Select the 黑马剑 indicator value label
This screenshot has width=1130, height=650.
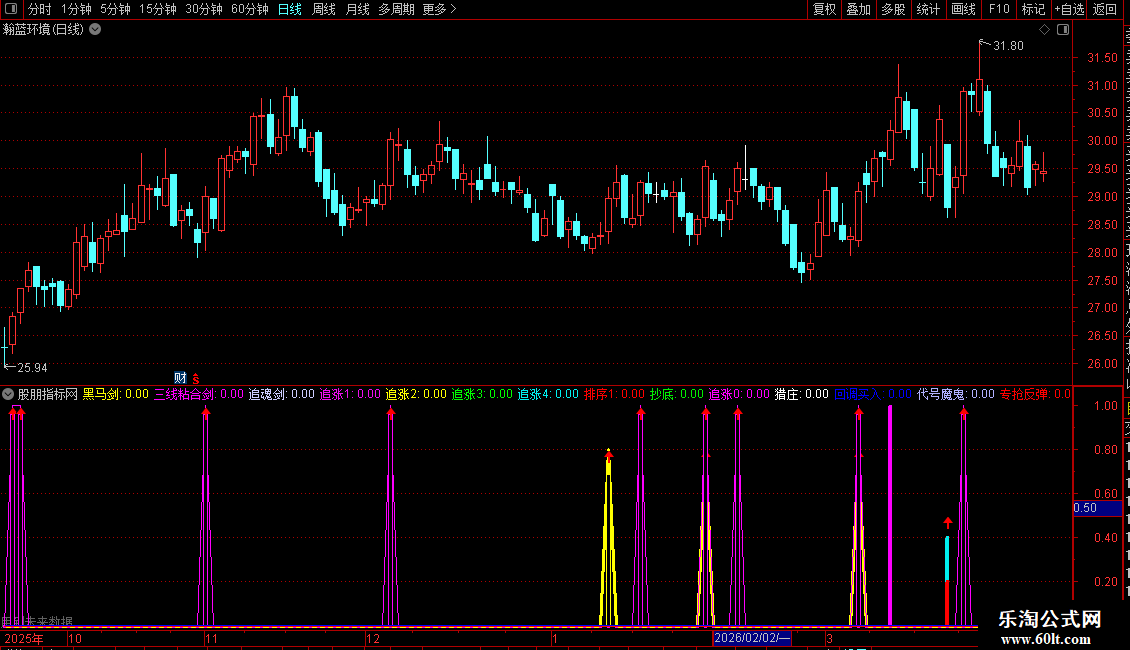click(x=115, y=394)
